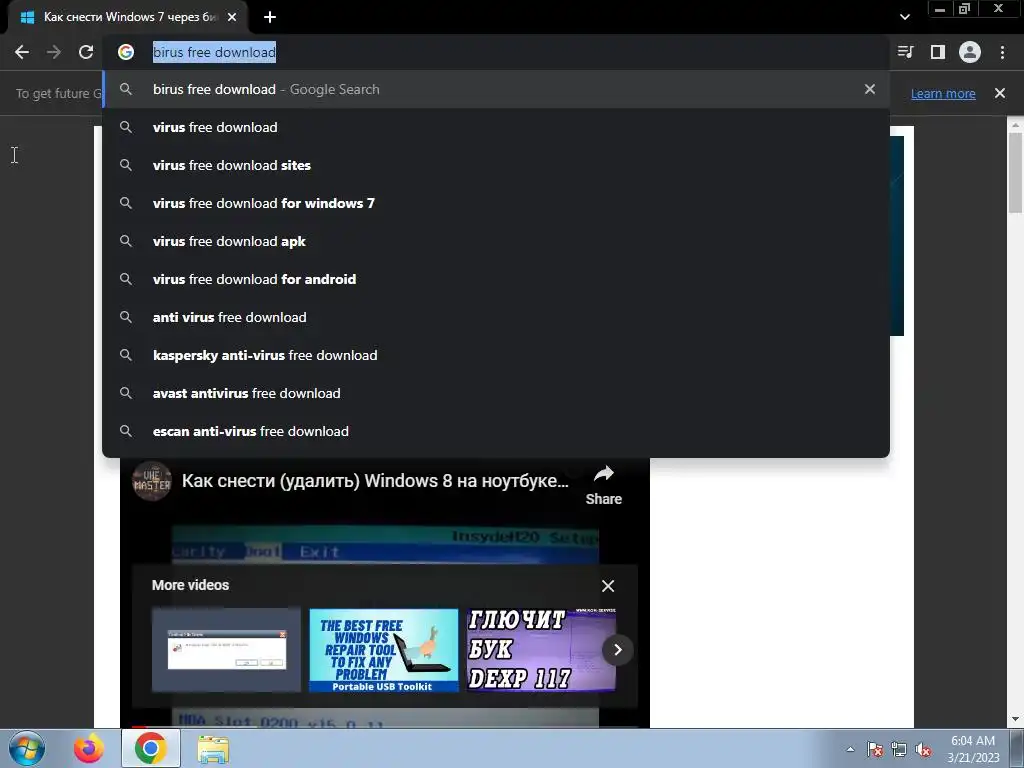Click the Google icon in the address bar
1024x768 pixels.
point(126,52)
